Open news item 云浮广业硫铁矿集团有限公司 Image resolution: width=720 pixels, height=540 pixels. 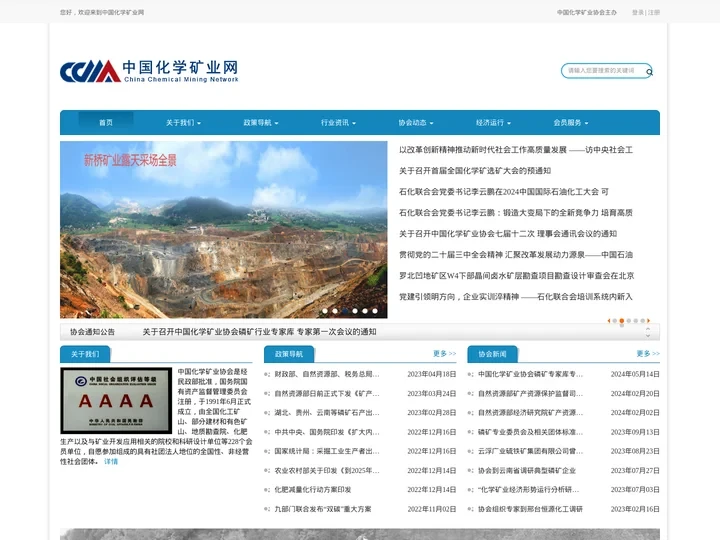530,451
